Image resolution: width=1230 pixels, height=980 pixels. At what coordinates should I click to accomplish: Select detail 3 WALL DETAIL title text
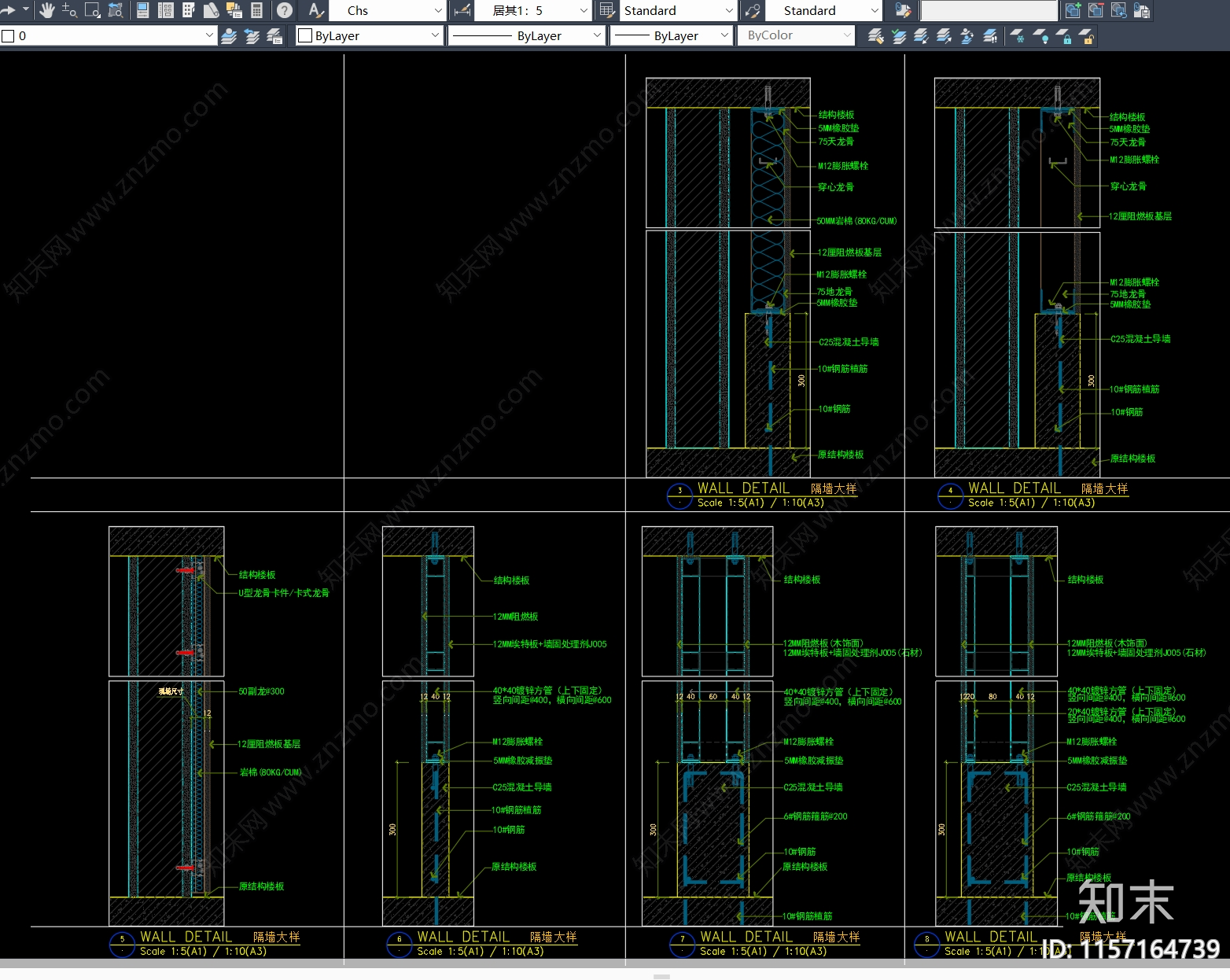click(743, 488)
